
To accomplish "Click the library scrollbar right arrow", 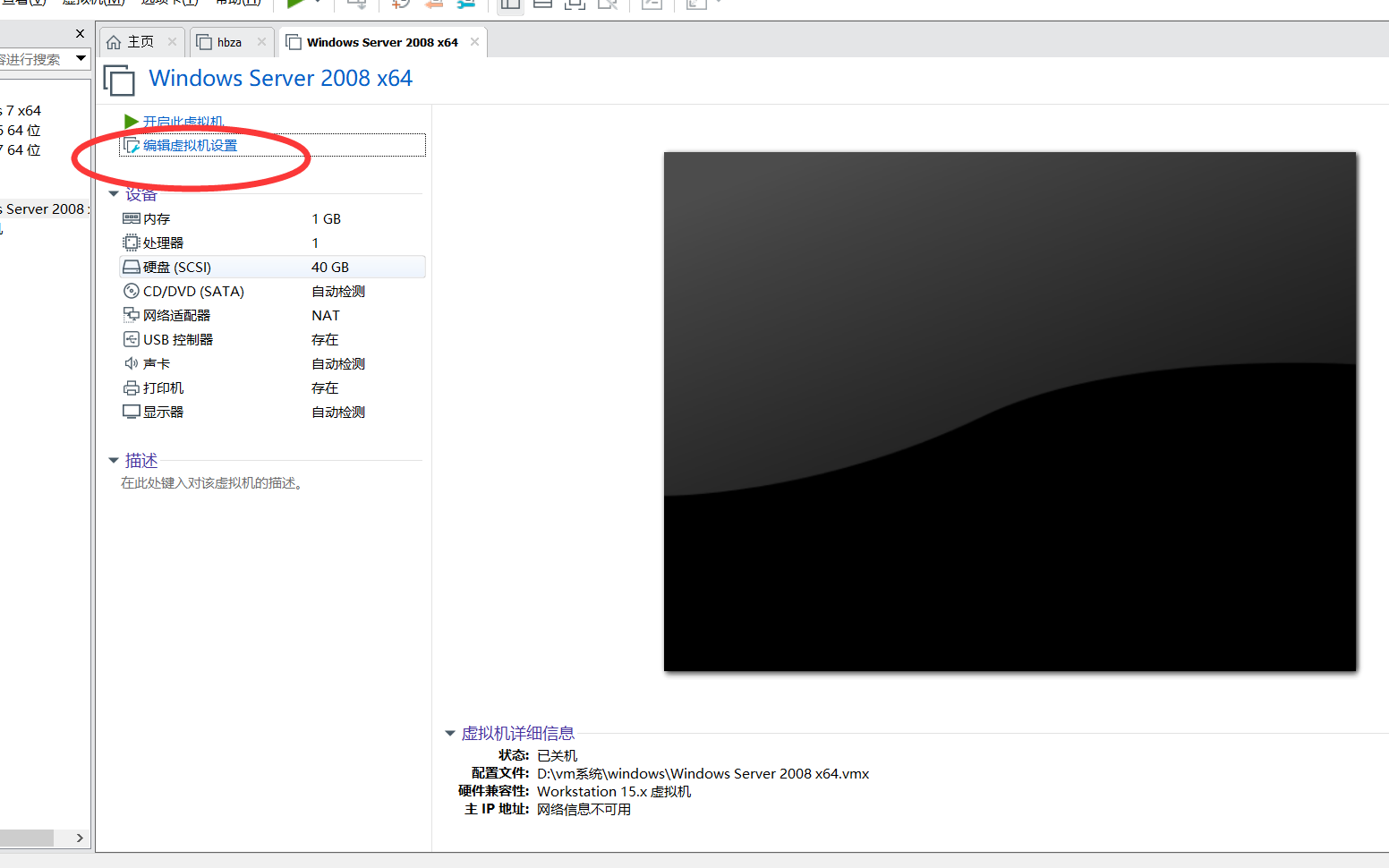I will (x=80, y=838).
